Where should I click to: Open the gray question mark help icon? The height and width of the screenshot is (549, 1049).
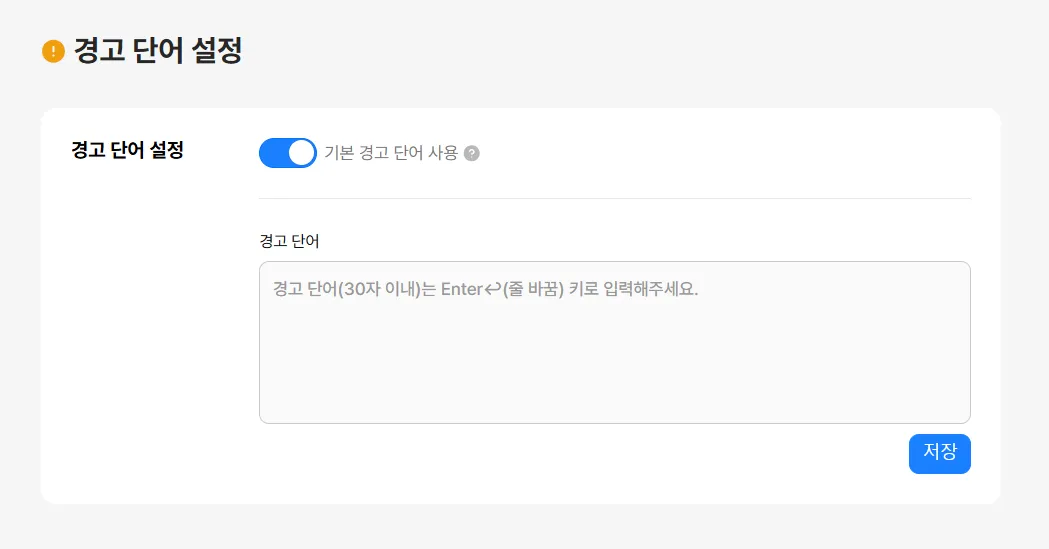click(x=472, y=153)
